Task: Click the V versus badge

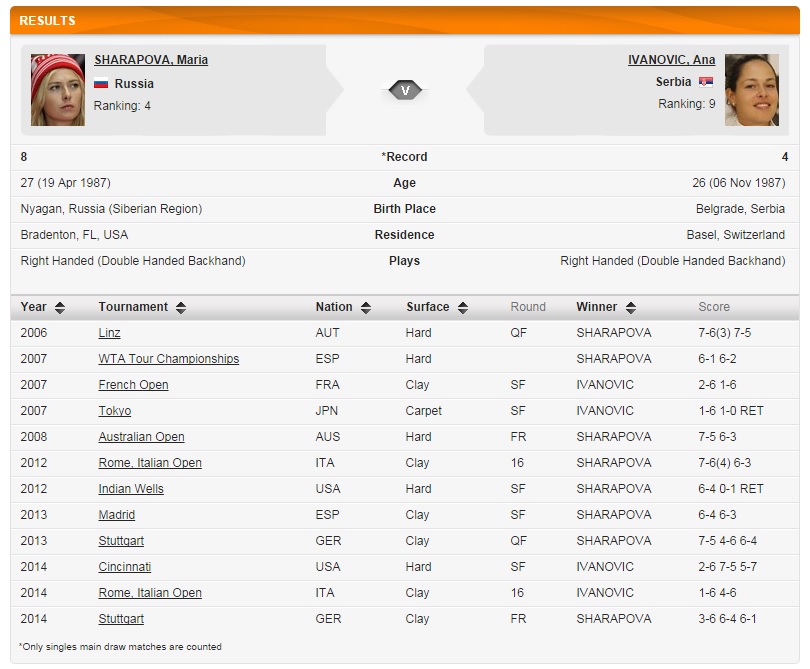Action: click(405, 90)
